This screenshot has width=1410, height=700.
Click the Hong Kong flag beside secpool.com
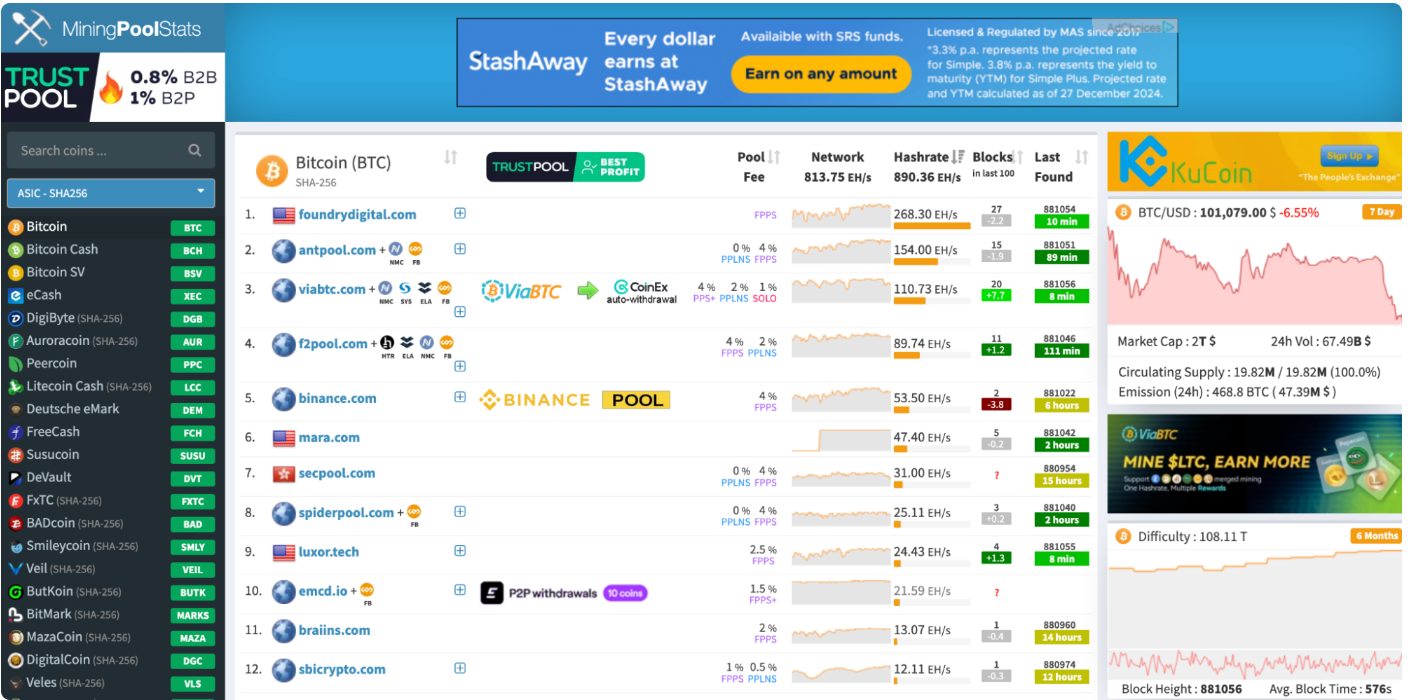[283, 474]
